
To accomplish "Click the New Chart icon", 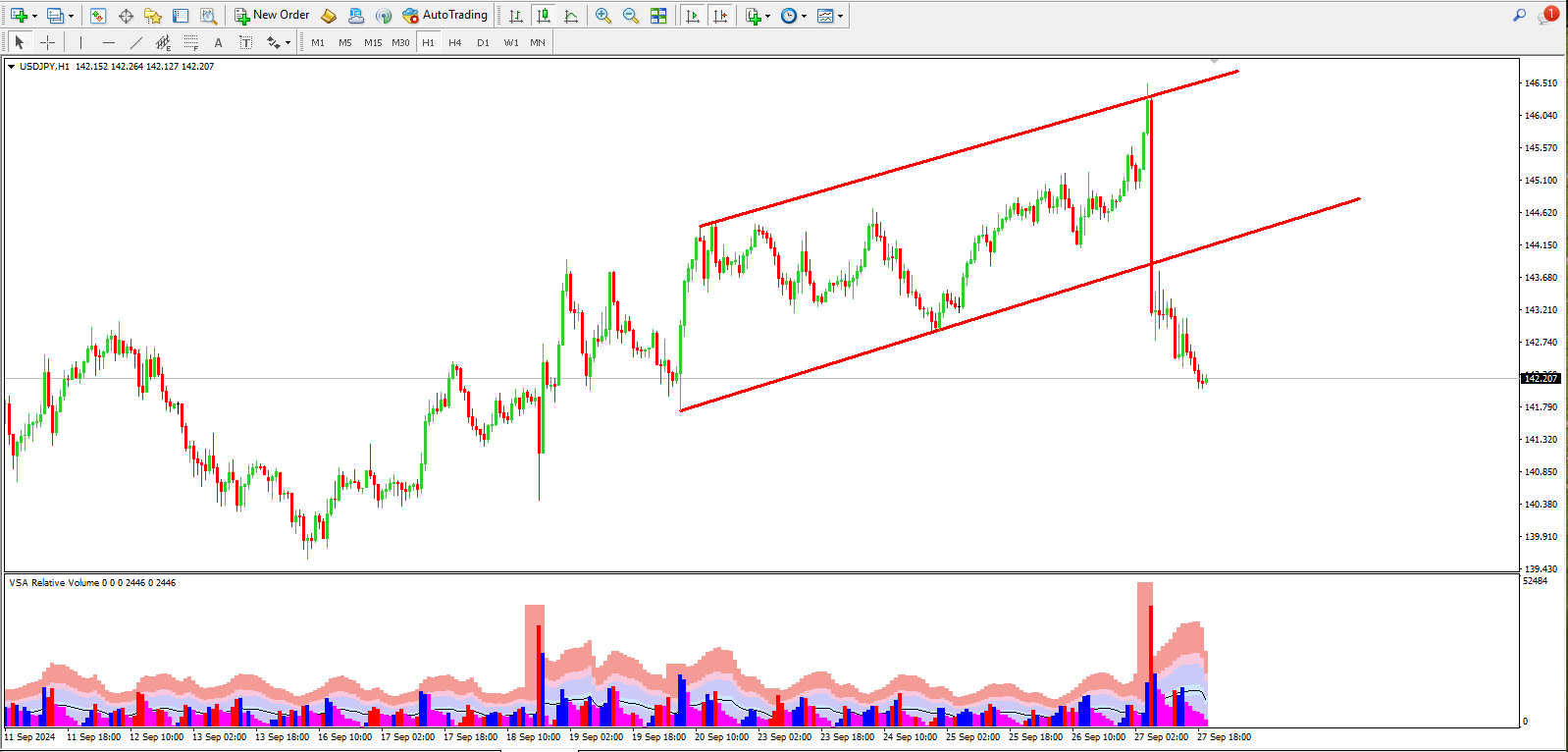I will (18, 16).
